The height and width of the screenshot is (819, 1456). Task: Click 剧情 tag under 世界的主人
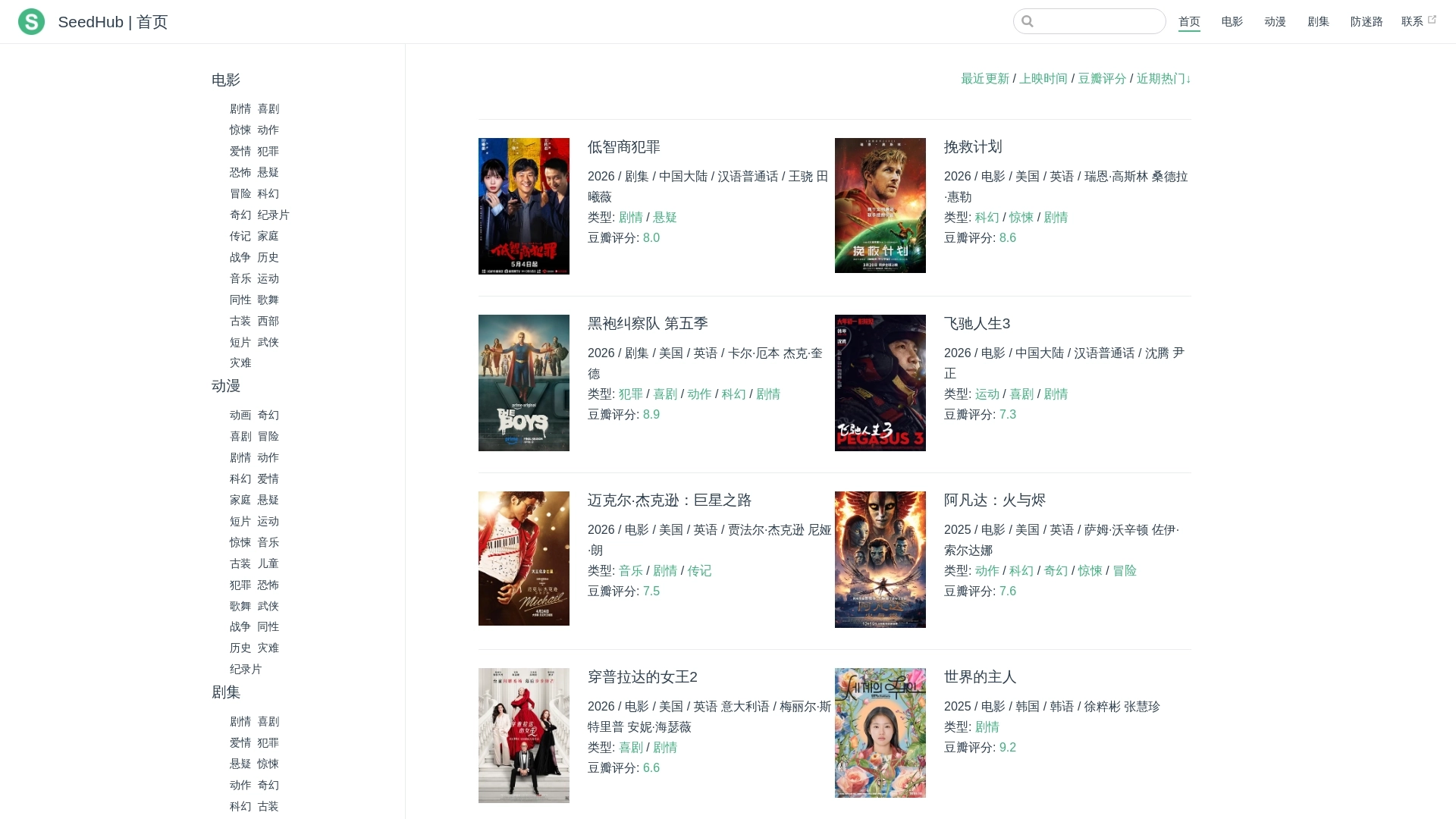987,727
